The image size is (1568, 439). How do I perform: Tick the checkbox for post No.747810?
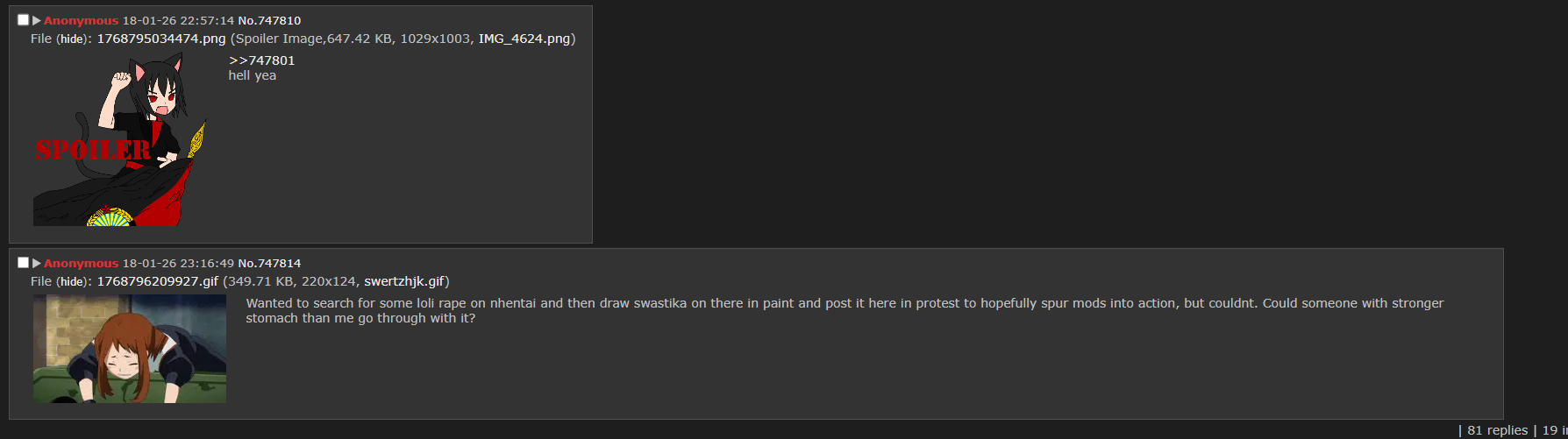click(24, 20)
